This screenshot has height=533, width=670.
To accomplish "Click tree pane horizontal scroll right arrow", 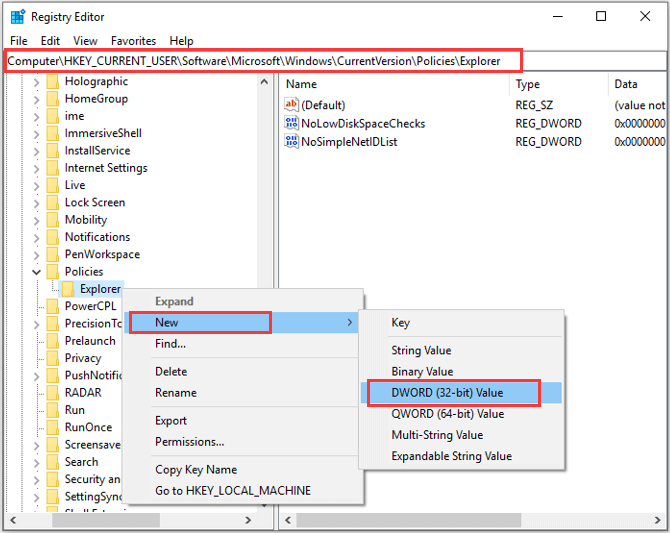I will click(248, 520).
